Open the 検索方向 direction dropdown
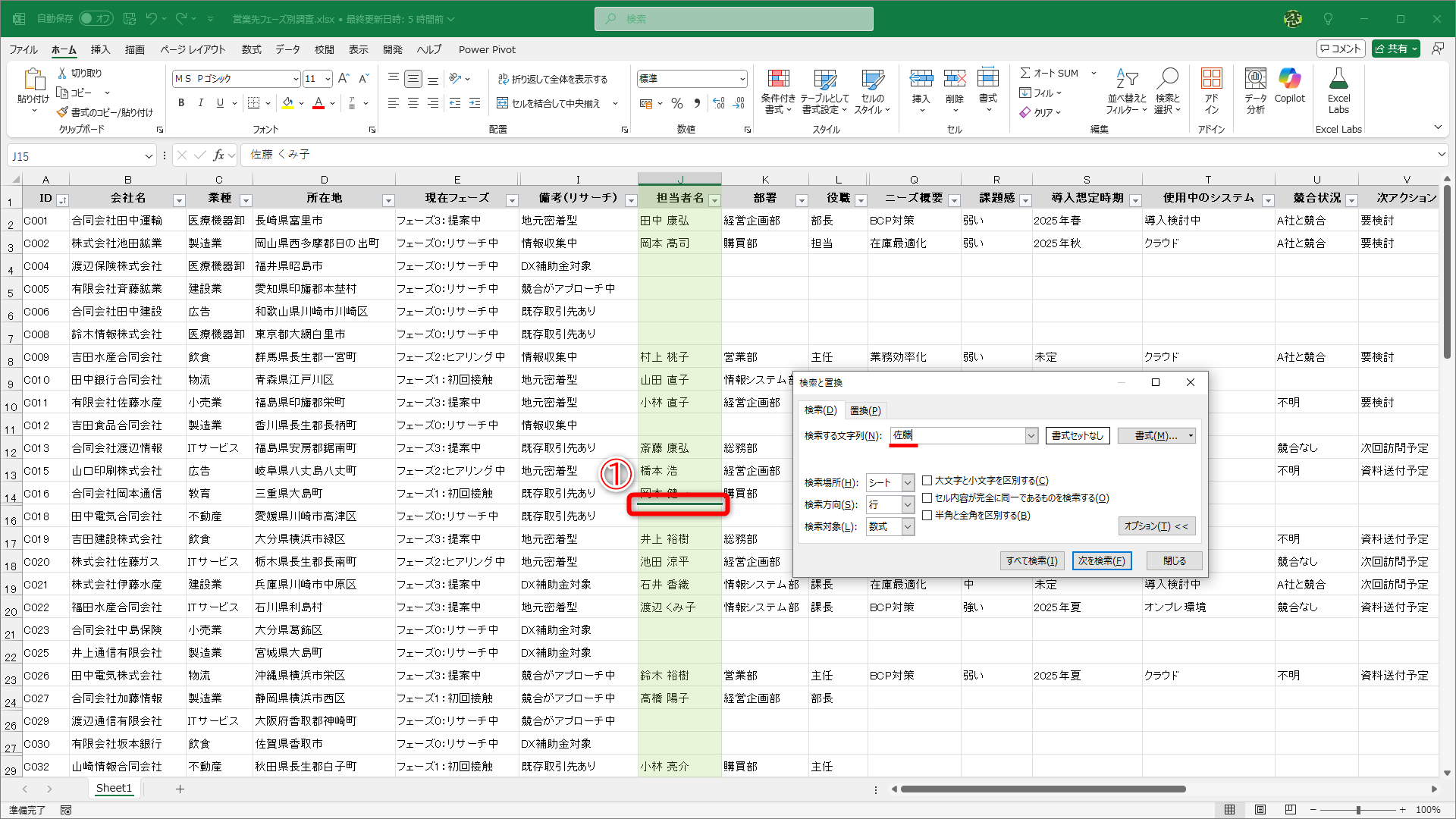Viewport: 1456px width, 819px height. pyautogui.click(x=906, y=504)
